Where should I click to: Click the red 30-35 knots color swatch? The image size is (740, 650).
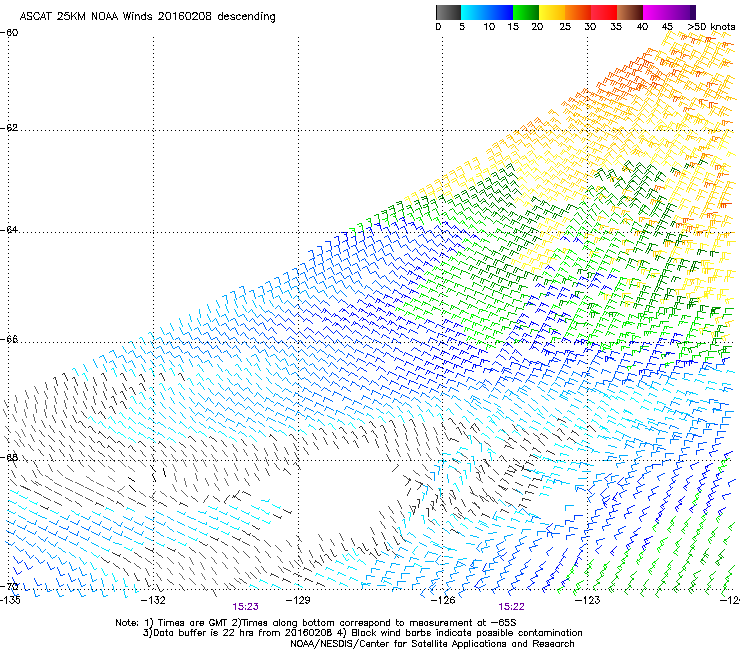[604, 12]
